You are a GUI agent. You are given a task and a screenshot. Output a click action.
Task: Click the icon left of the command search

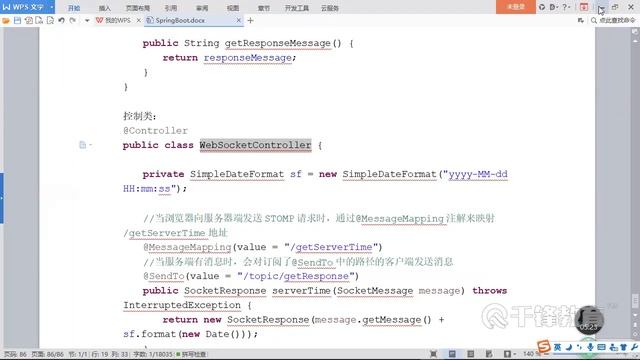[580, 20]
